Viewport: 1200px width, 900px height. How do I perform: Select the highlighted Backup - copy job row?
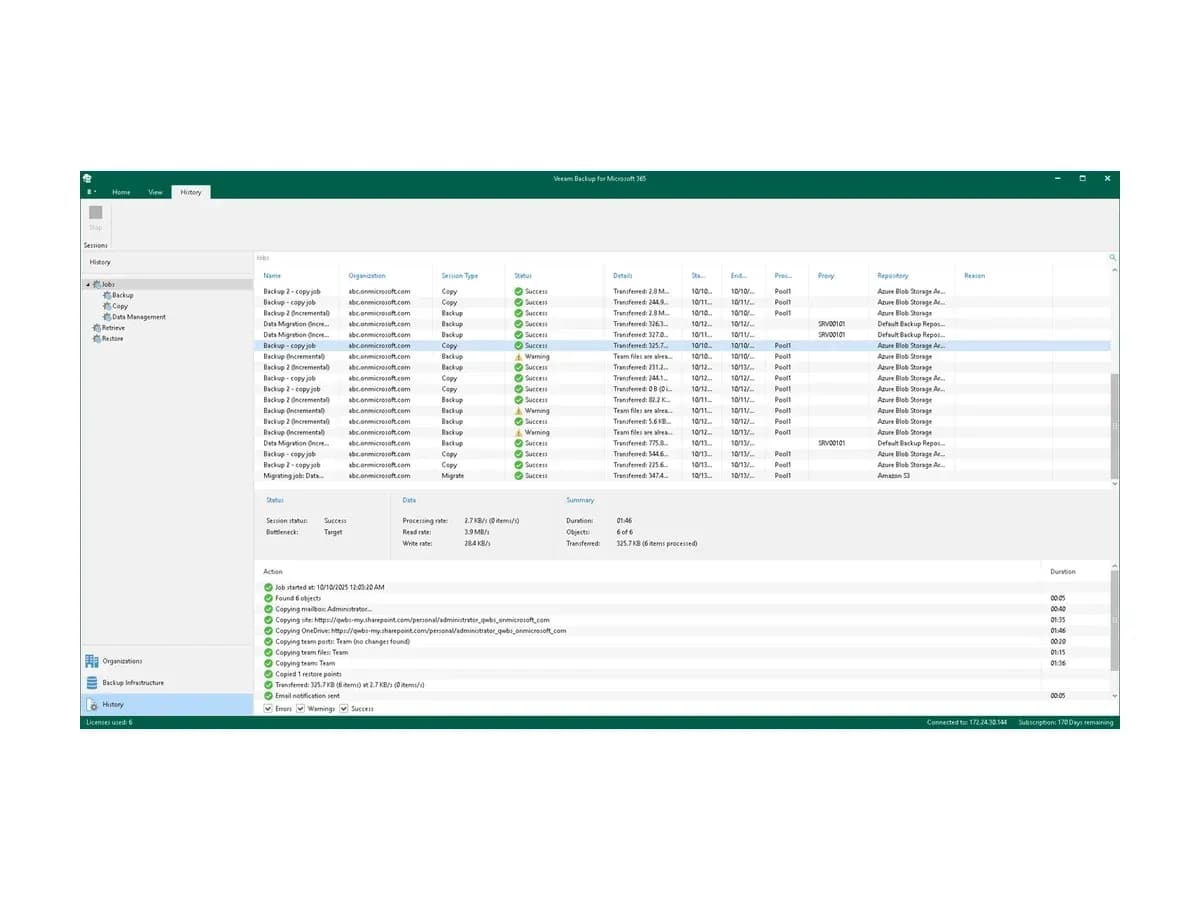pyautogui.click(x=683, y=345)
